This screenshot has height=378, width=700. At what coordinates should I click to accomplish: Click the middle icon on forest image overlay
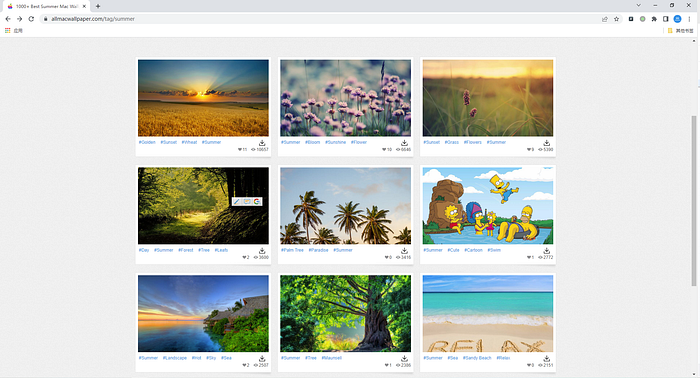(x=247, y=202)
